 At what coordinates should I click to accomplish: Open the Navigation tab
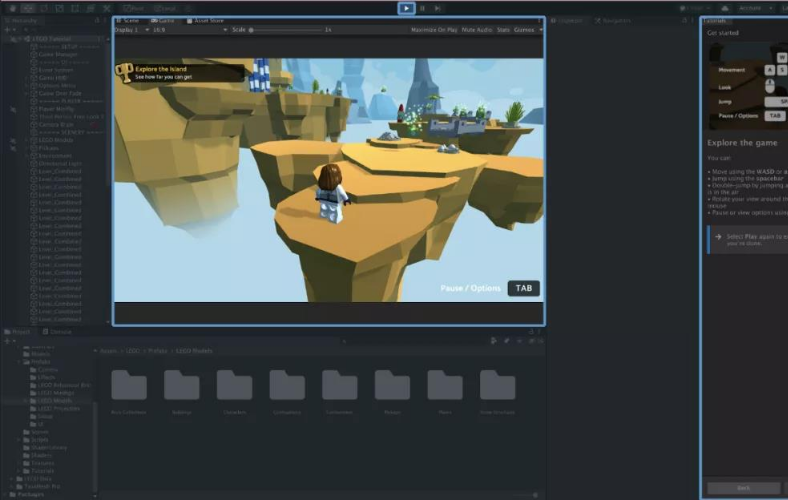coord(612,21)
